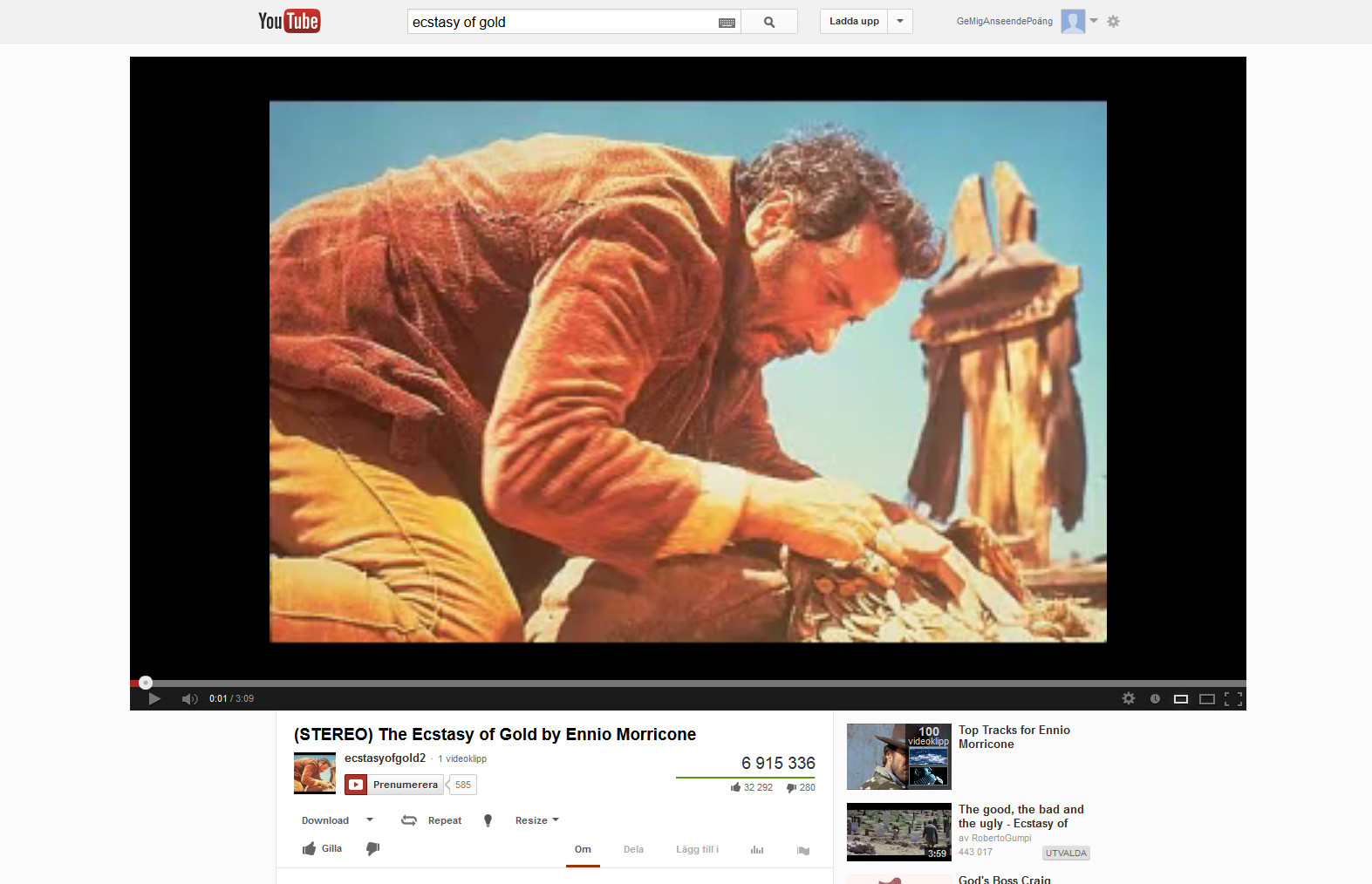This screenshot has height=884, width=1372.
Task: Open the 3:59 video thumbnail
Action: (899, 832)
